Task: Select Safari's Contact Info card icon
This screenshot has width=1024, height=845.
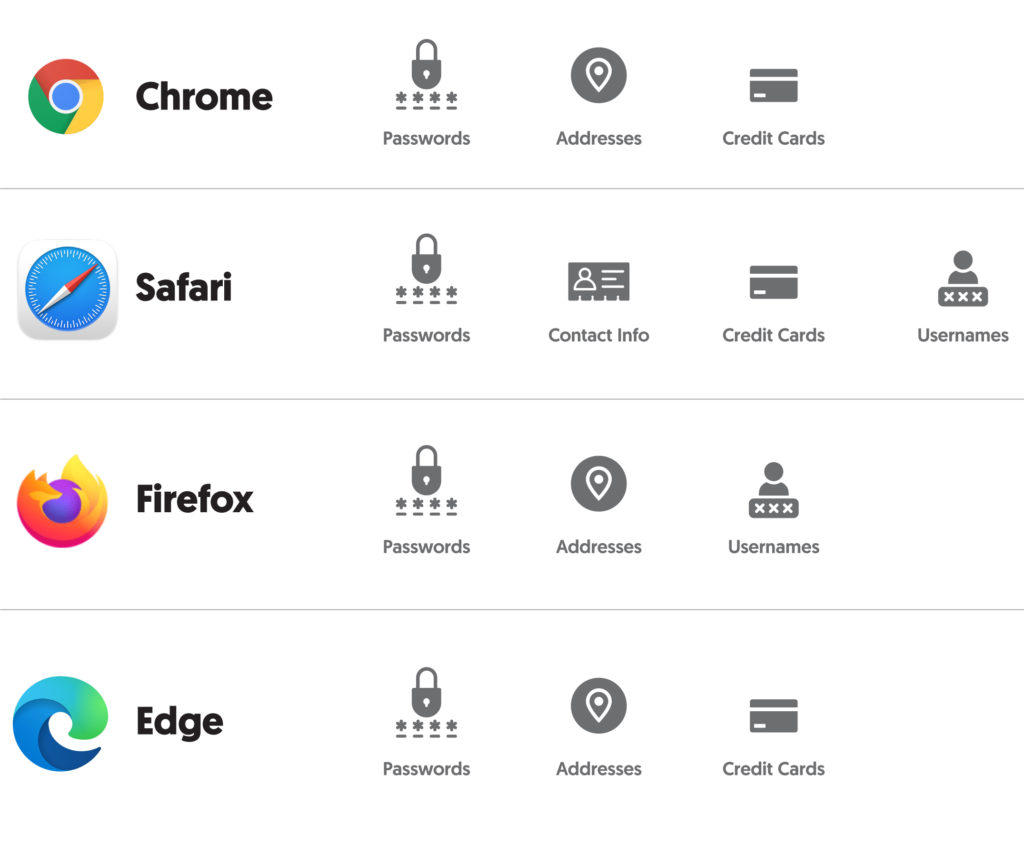Action: point(598,282)
